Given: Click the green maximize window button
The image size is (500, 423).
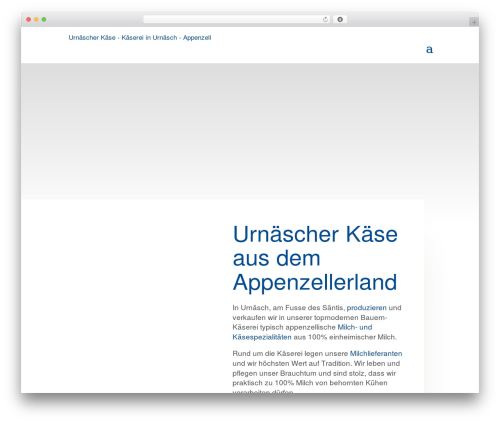Looking at the screenshot, I should tap(44, 19).
